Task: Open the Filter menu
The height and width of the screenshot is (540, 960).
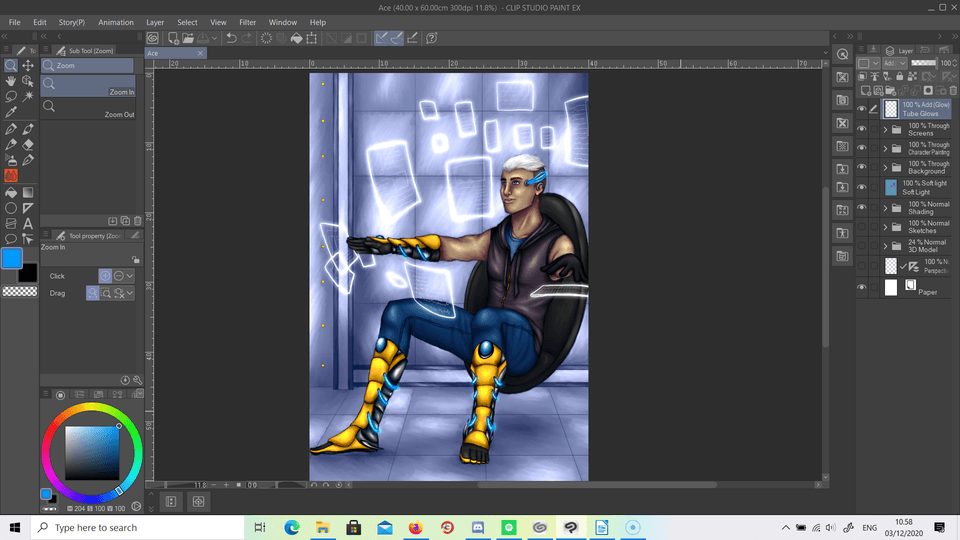Action: tap(247, 22)
